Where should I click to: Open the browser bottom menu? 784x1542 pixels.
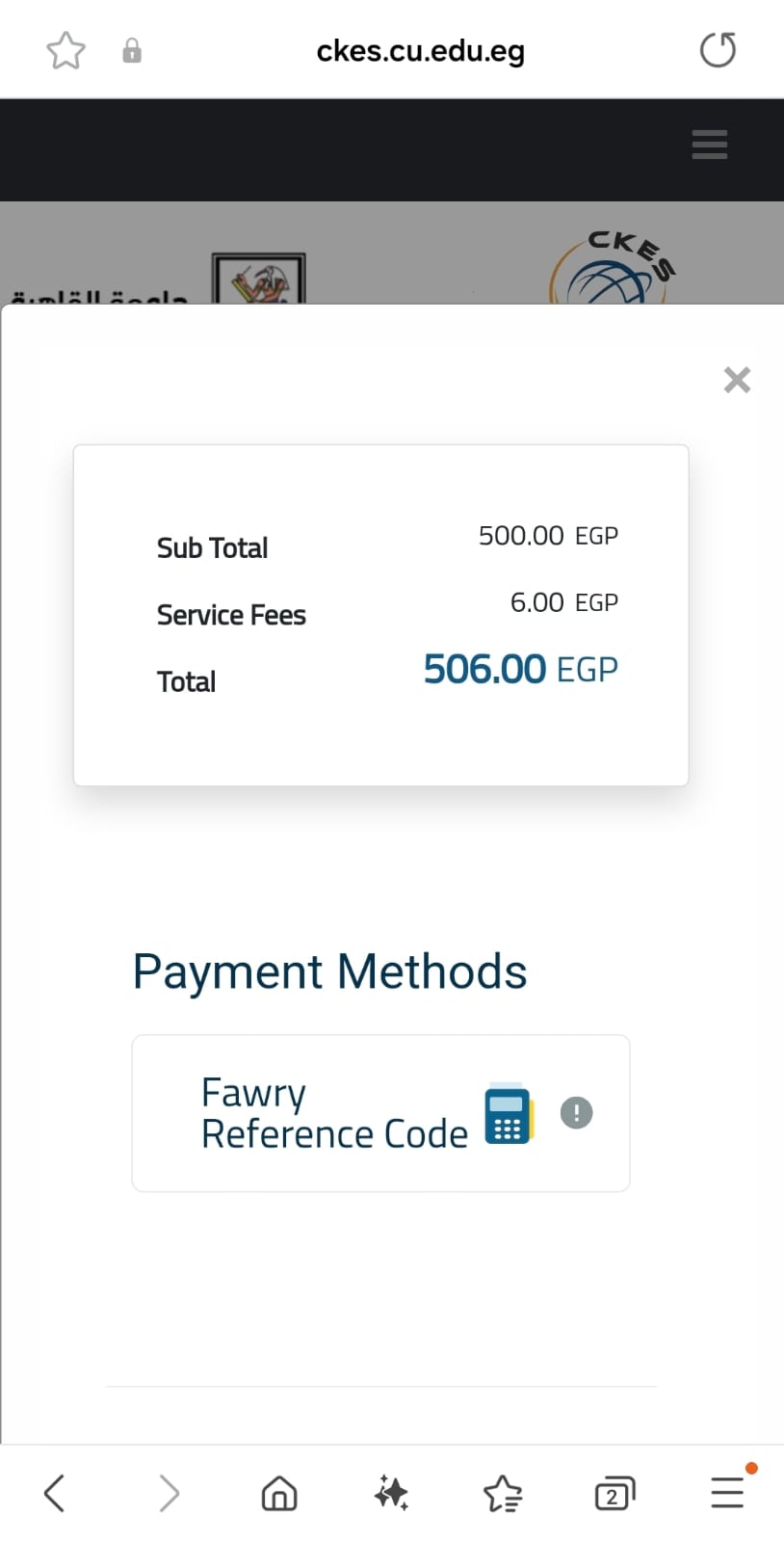pyautogui.click(x=728, y=1492)
